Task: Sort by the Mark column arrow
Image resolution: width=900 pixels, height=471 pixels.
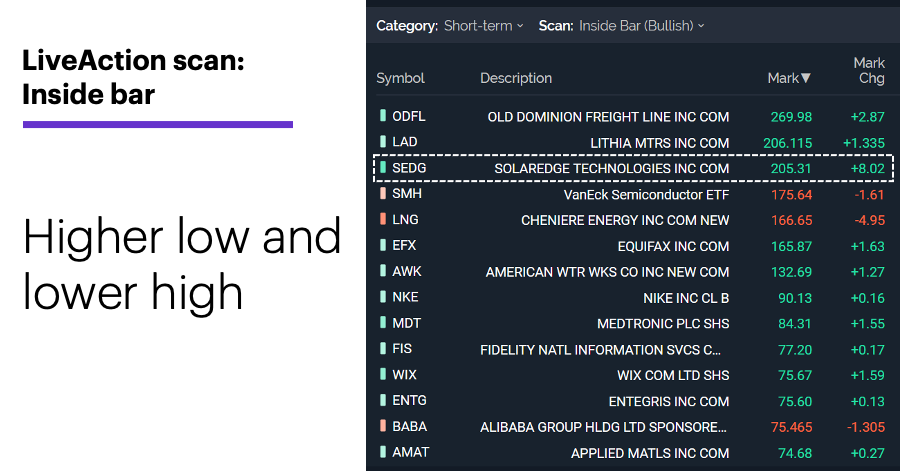Action: pos(805,78)
